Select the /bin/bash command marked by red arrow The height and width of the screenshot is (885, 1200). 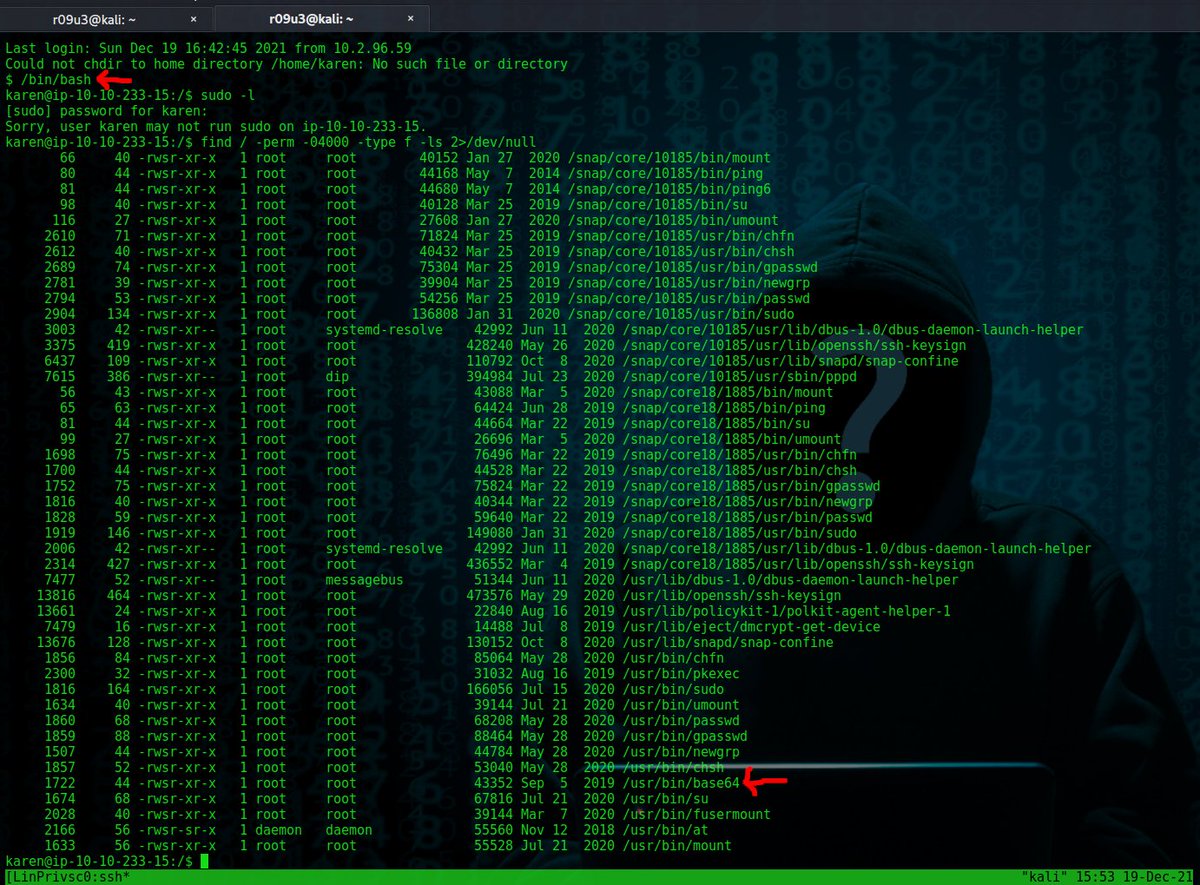point(53,79)
